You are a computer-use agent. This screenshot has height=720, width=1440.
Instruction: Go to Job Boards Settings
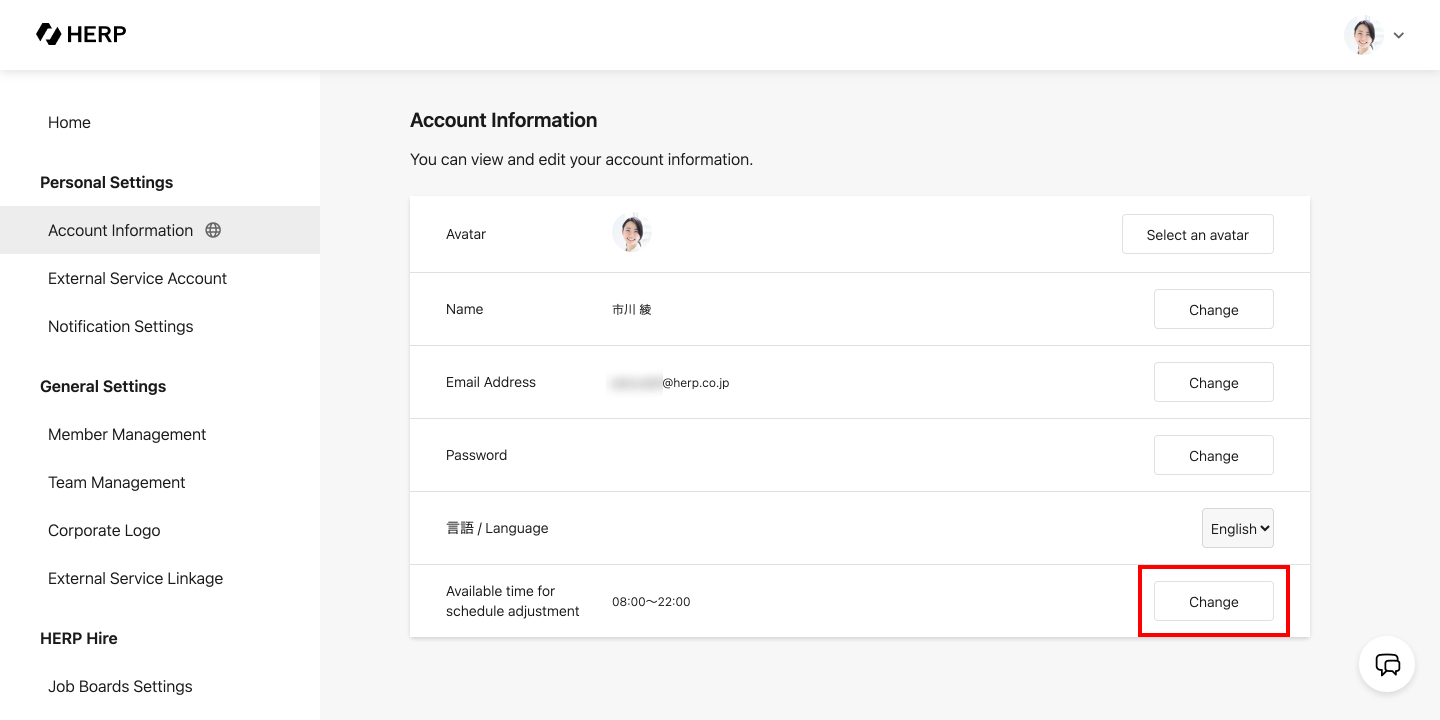120,686
